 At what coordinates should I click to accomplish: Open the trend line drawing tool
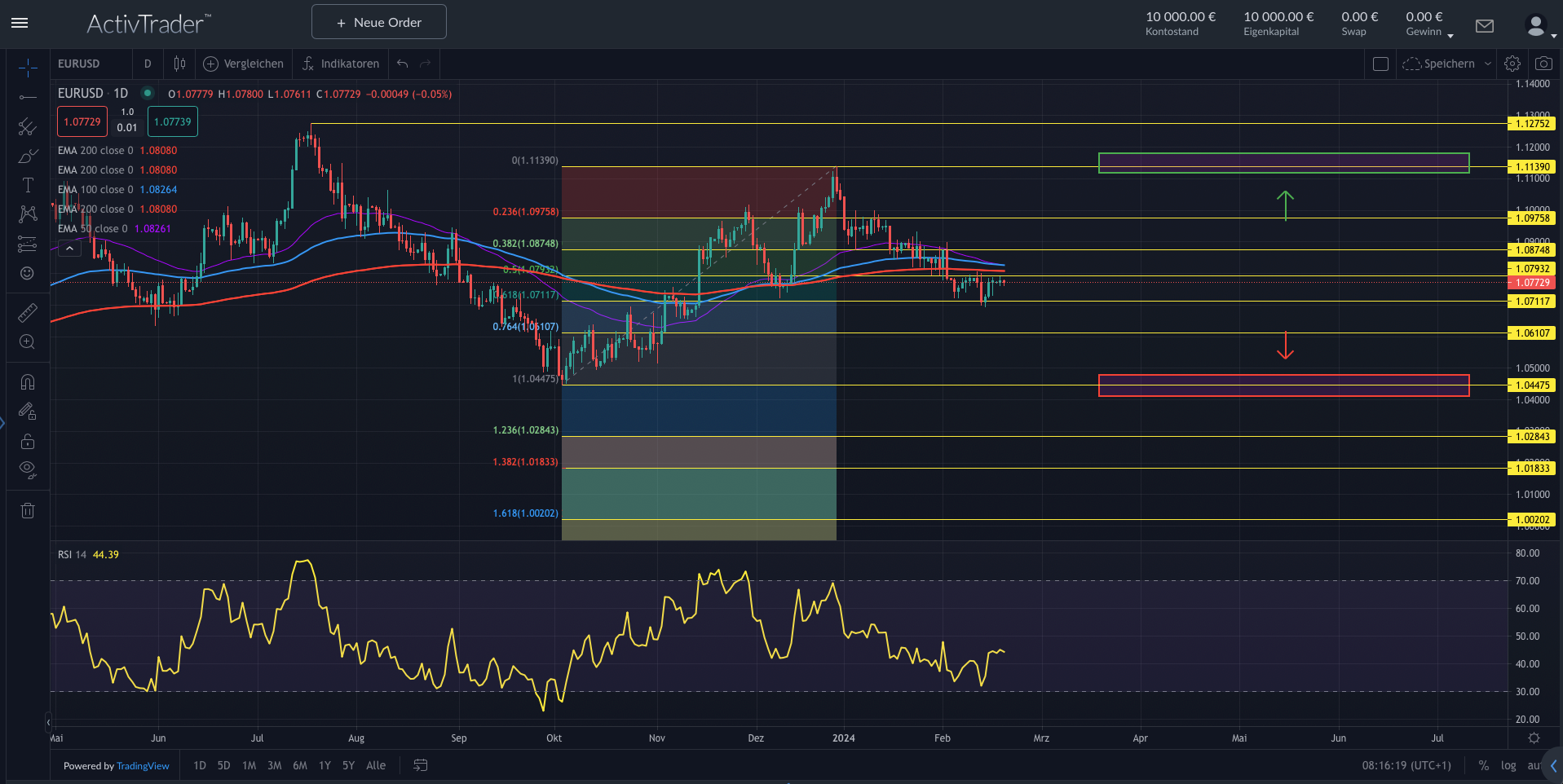click(28, 98)
